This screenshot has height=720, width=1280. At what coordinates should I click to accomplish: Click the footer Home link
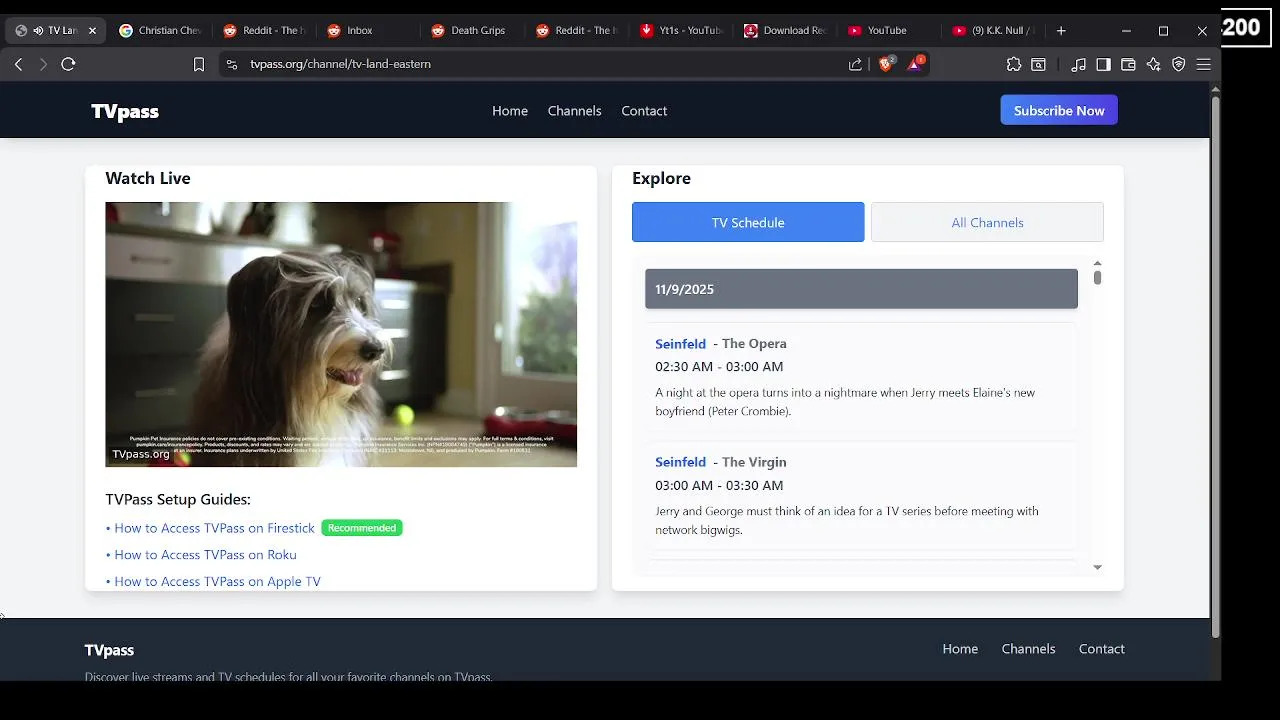click(960, 649)
